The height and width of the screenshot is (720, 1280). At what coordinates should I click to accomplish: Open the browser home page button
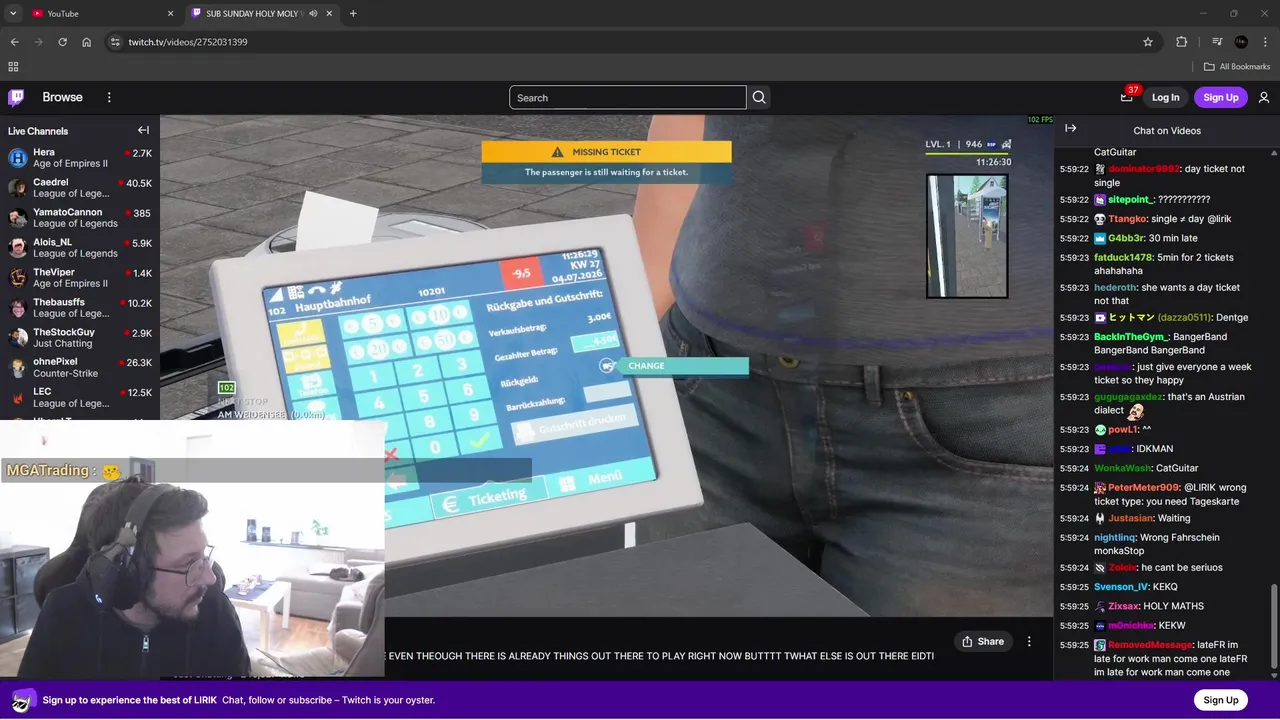click(x=87, y=42)
